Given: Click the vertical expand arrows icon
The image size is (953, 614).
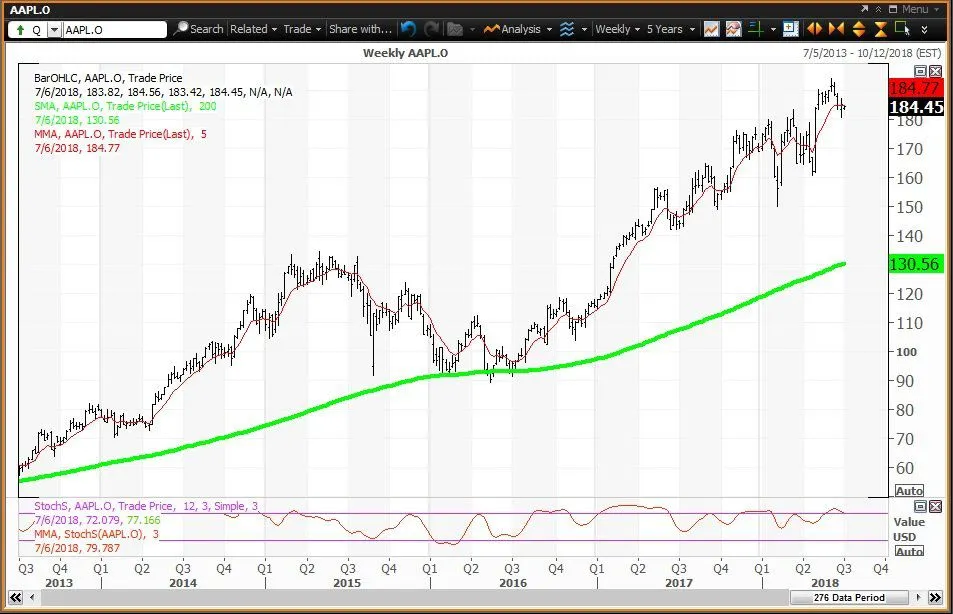Looking at the screenshot, I should click(x=857, y=29).
